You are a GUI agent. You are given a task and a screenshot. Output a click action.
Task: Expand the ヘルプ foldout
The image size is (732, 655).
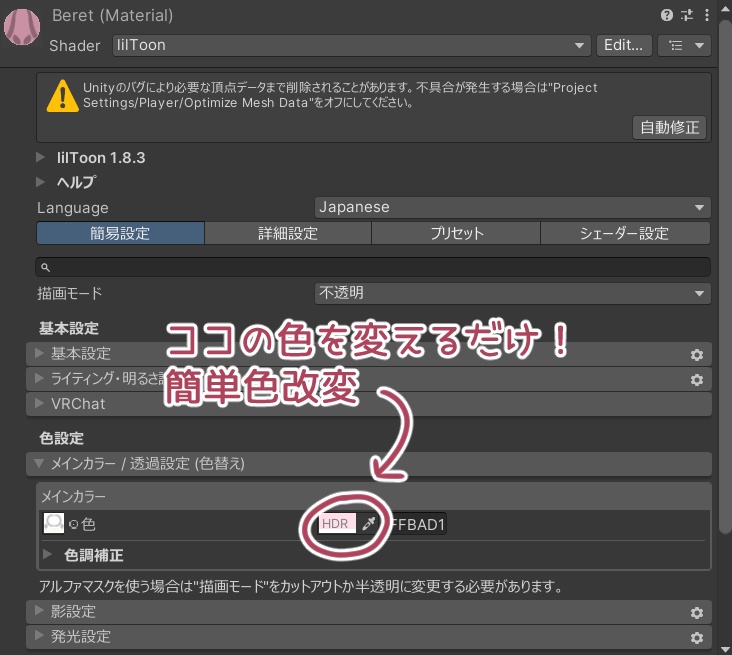(40, 182)
